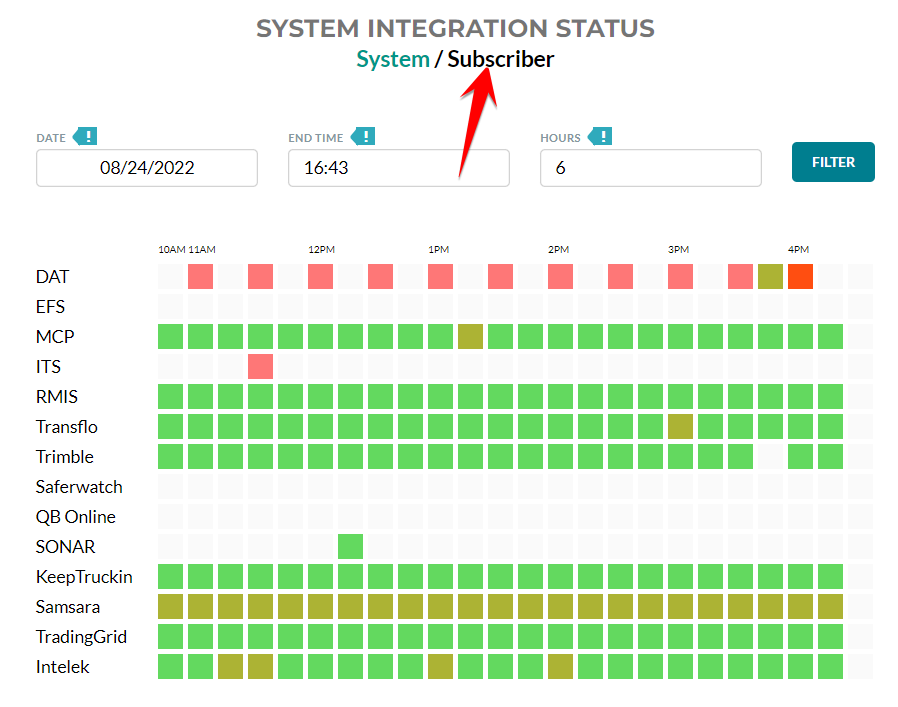Image resolution: width=898 pixels, height=707 pixels.
Task: Click the HOURS field showing 6
Action: pyautogui.click(x=650, y=168)
